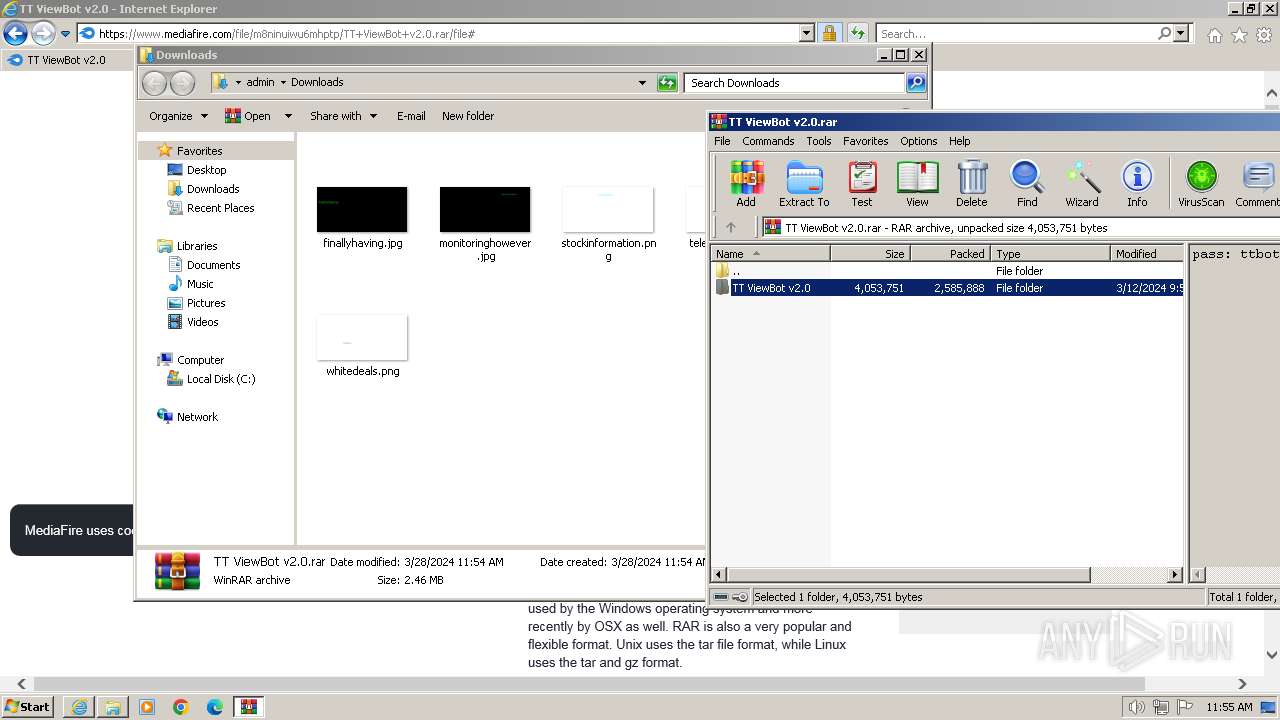Click the Explorer window back arrow

point(154,83)
